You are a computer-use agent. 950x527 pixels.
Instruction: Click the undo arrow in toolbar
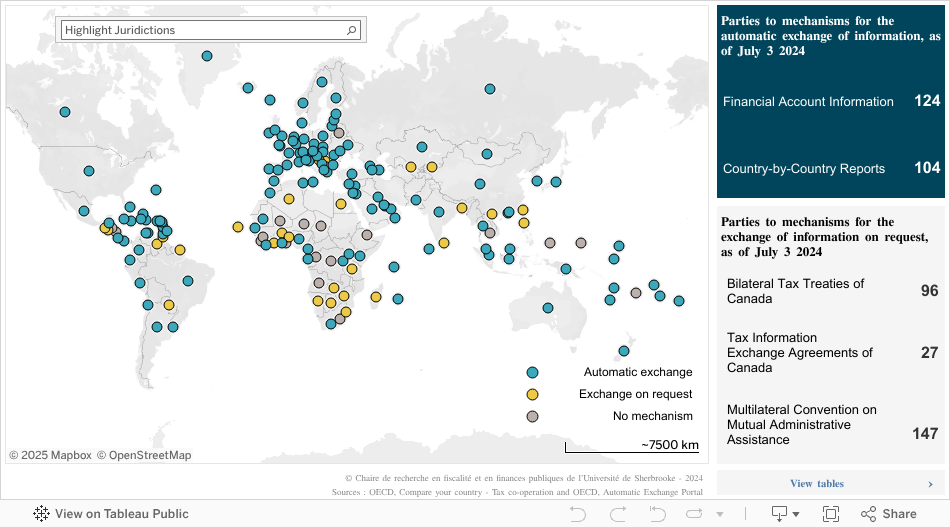(x=577, y=514)
